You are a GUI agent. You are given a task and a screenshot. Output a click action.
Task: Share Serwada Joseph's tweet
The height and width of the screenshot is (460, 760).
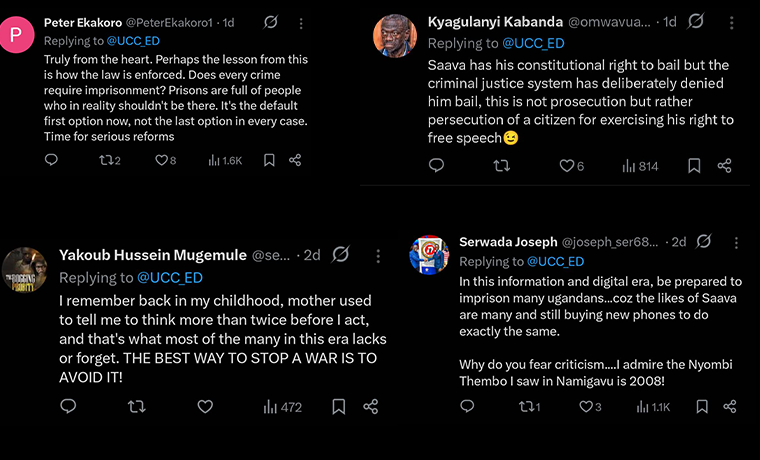pyautogui.click(x=730, y=407)
